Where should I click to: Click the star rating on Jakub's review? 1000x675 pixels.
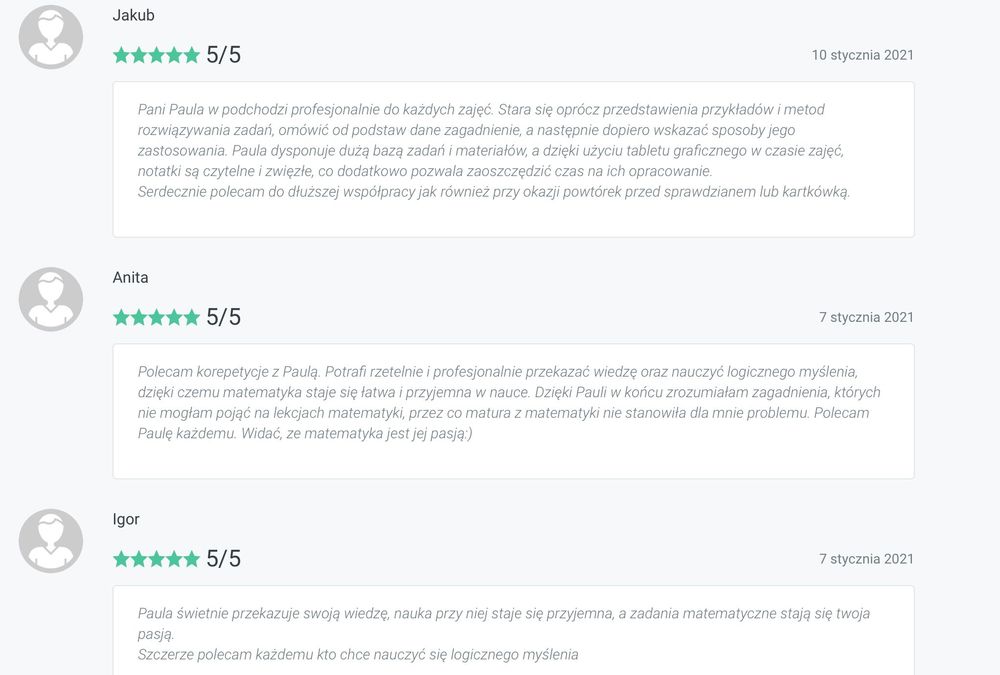click(156, 55)
